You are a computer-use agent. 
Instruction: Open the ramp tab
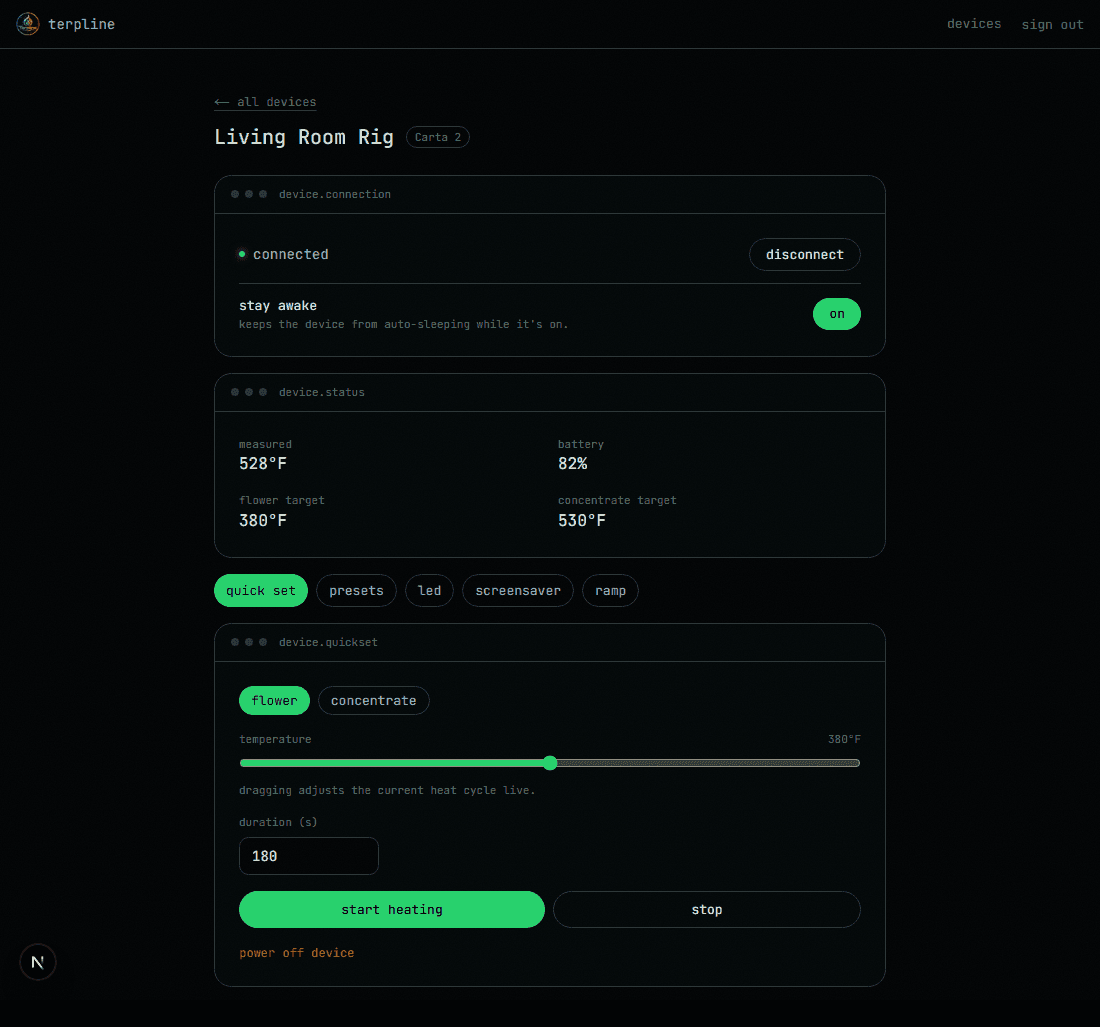coord(610,591)
